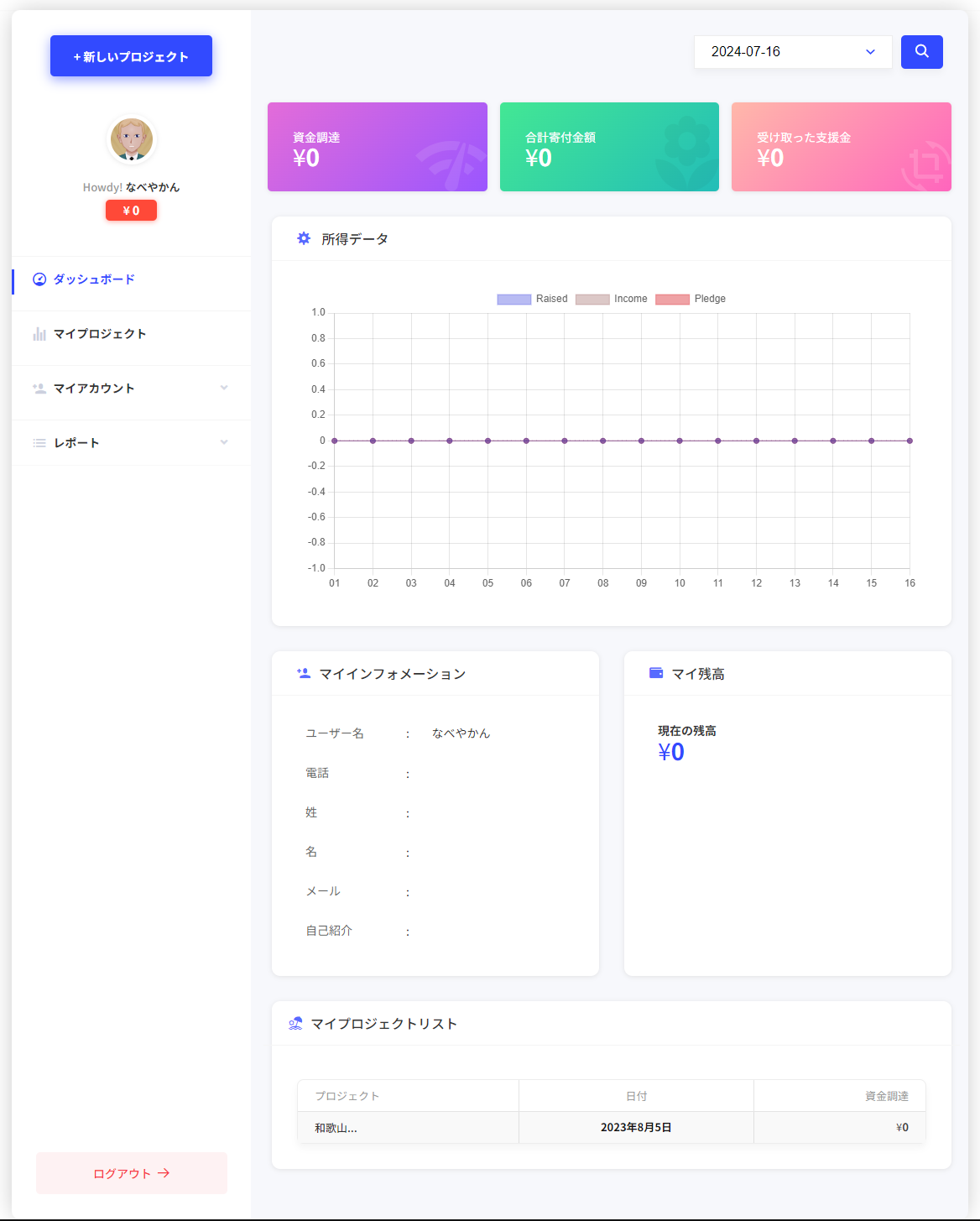The width and height of the screenshot is (980, 1221).
Task: Click the person icon beside マイインフォメーション
Action: tap(304, 673)
